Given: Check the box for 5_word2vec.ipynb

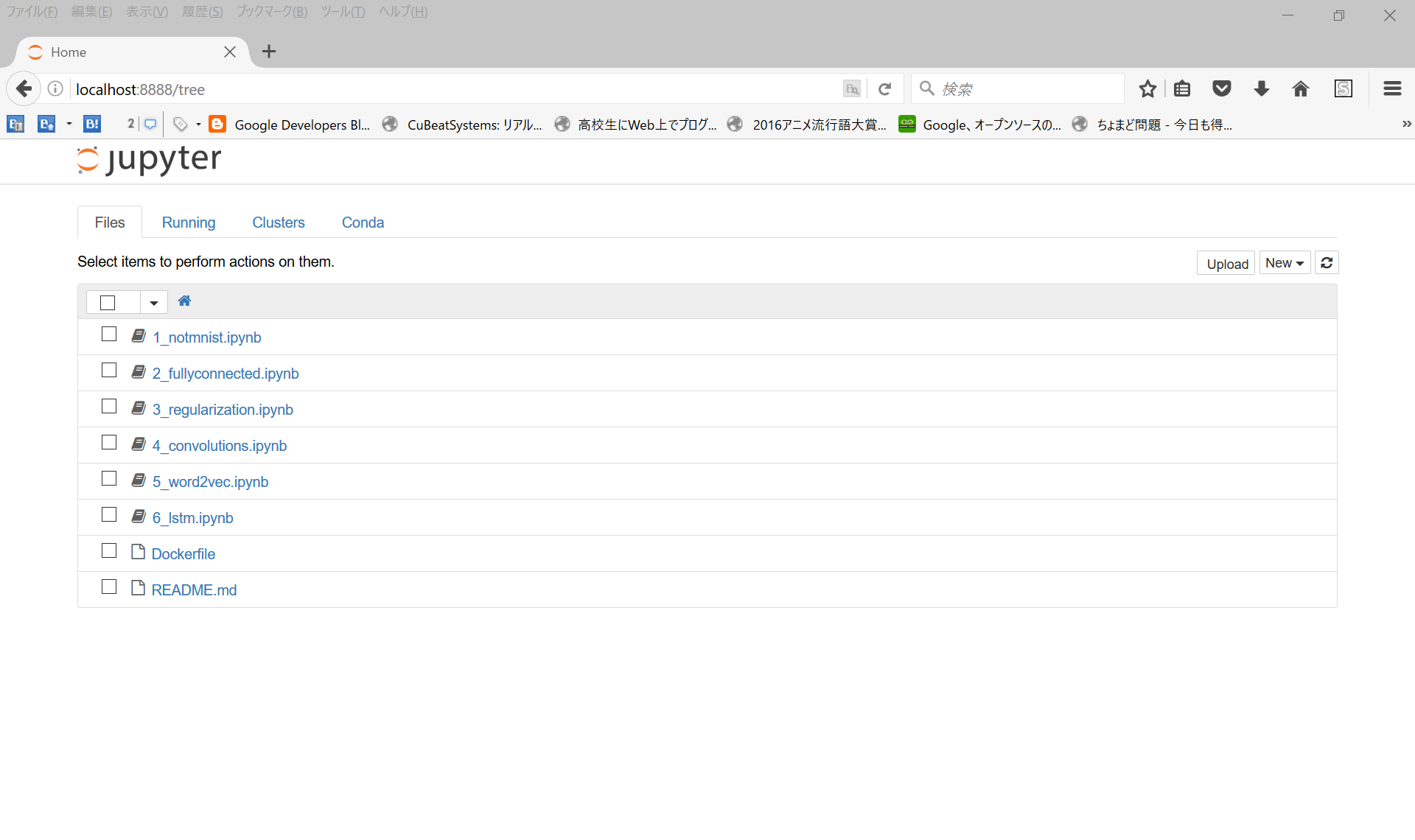Looking at the screenshot, I should tap(109, 479).
